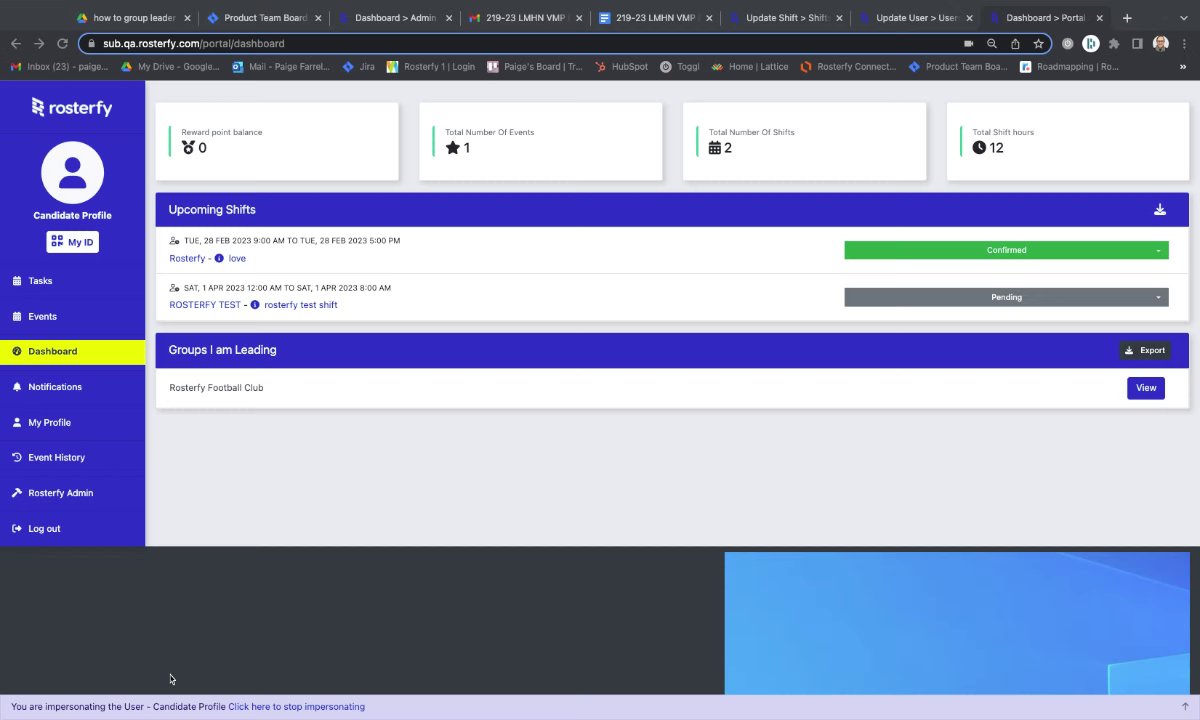Toggle the browser side panel icon
Viewport: 1200px width, 720px height.
tap(1137, 44)
